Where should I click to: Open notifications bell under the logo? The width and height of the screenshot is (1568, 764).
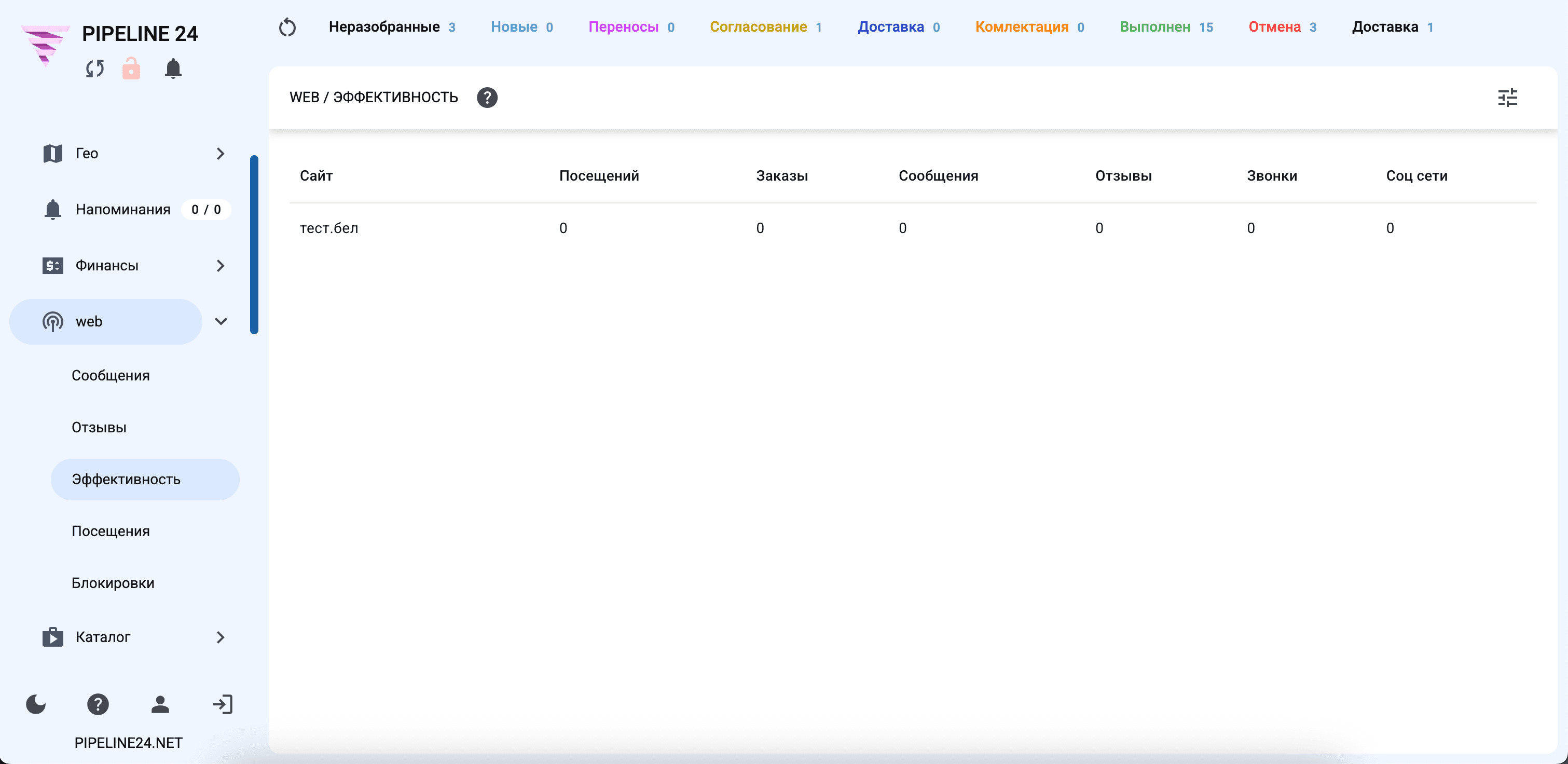pyautogui.click(x=173, y=68)
